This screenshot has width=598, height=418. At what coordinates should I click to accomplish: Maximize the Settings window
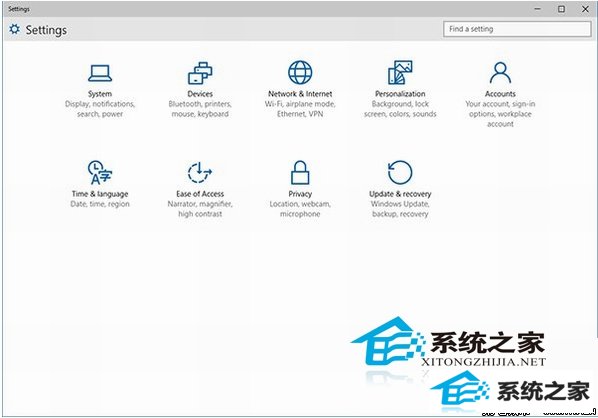[561, 9]
